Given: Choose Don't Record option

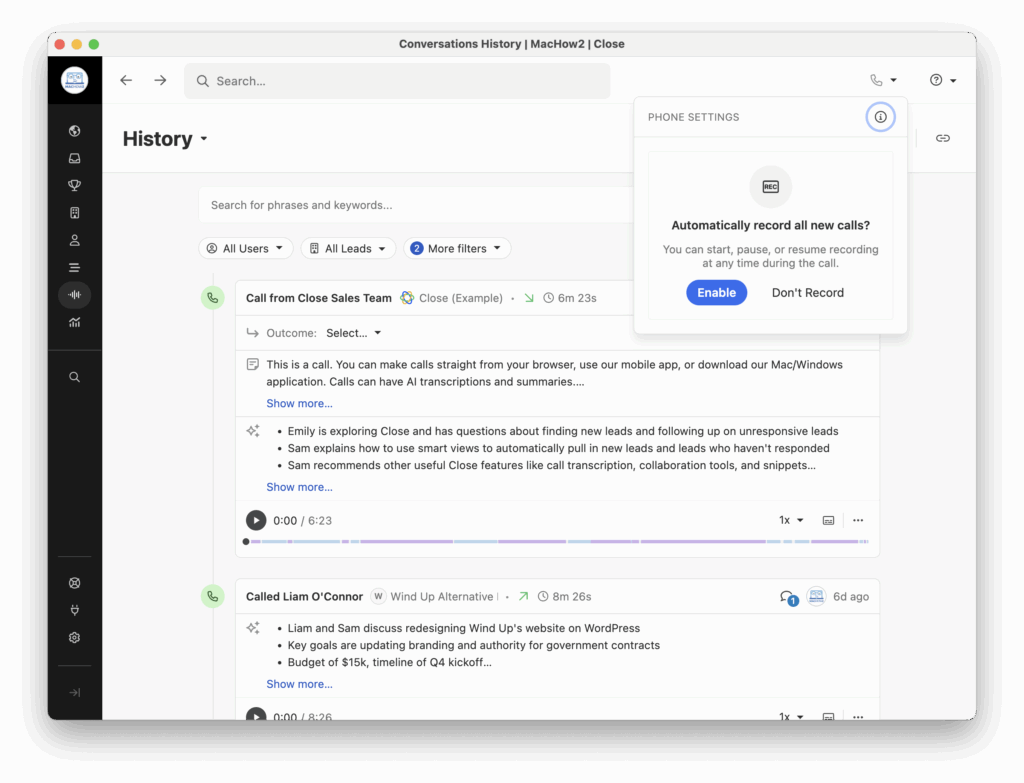Looking at the screenshot, I should coord(807,293).
